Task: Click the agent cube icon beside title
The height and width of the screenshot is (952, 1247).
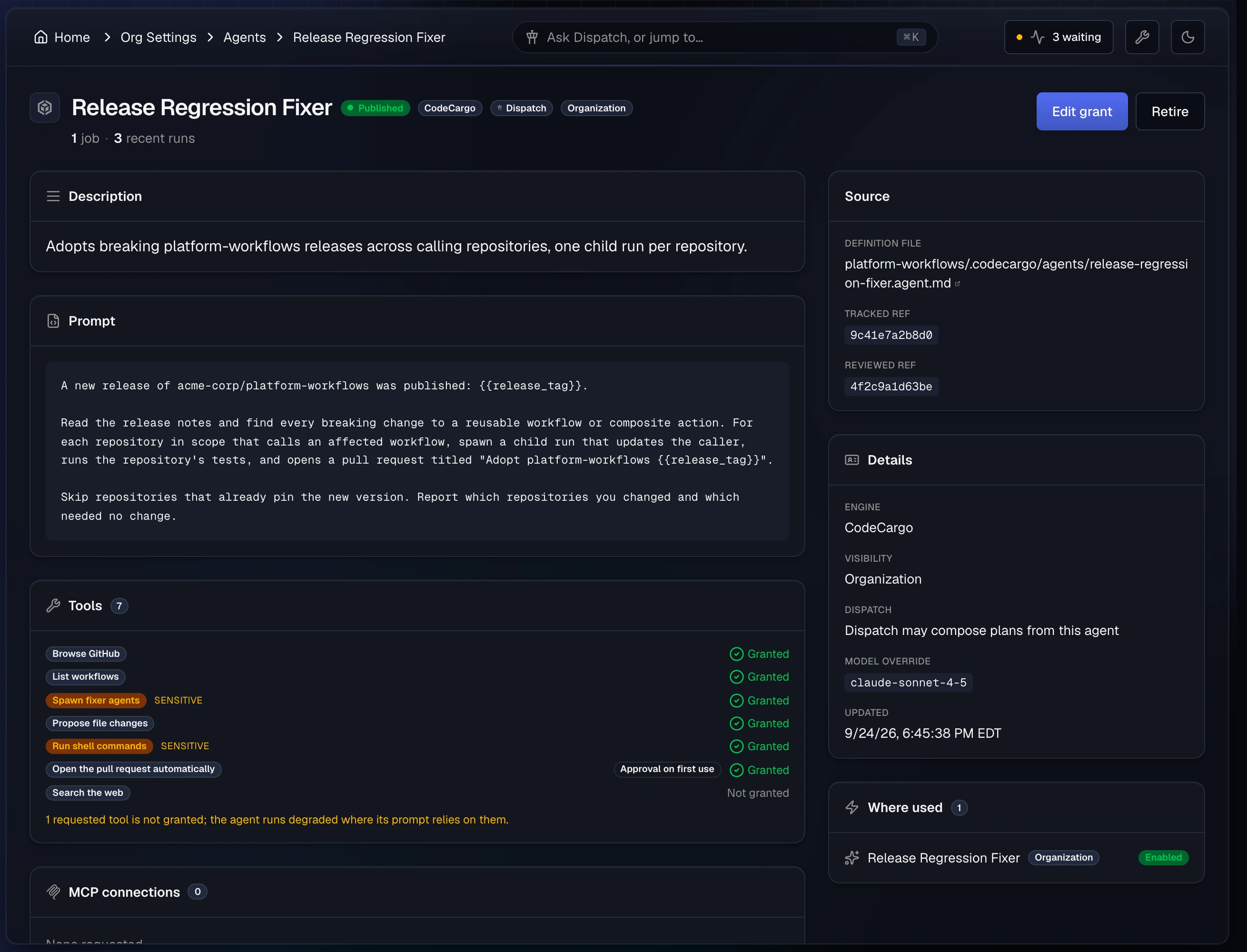Action: point(45,107)
